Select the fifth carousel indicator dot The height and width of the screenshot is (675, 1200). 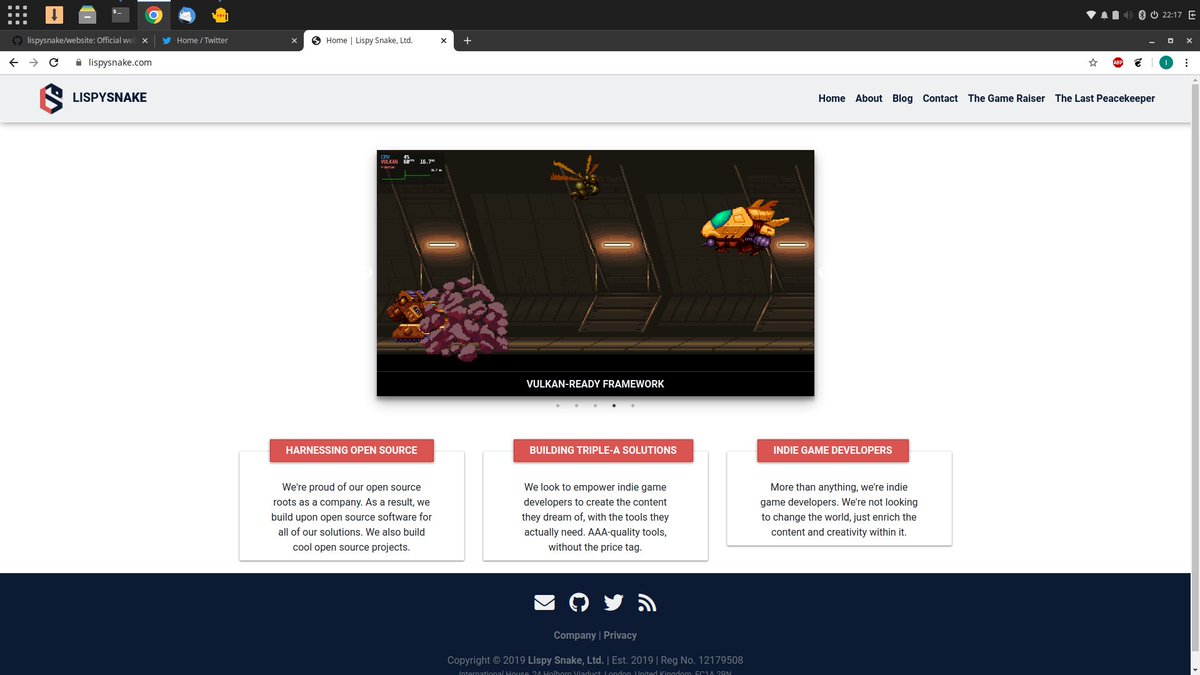point(633,406)
